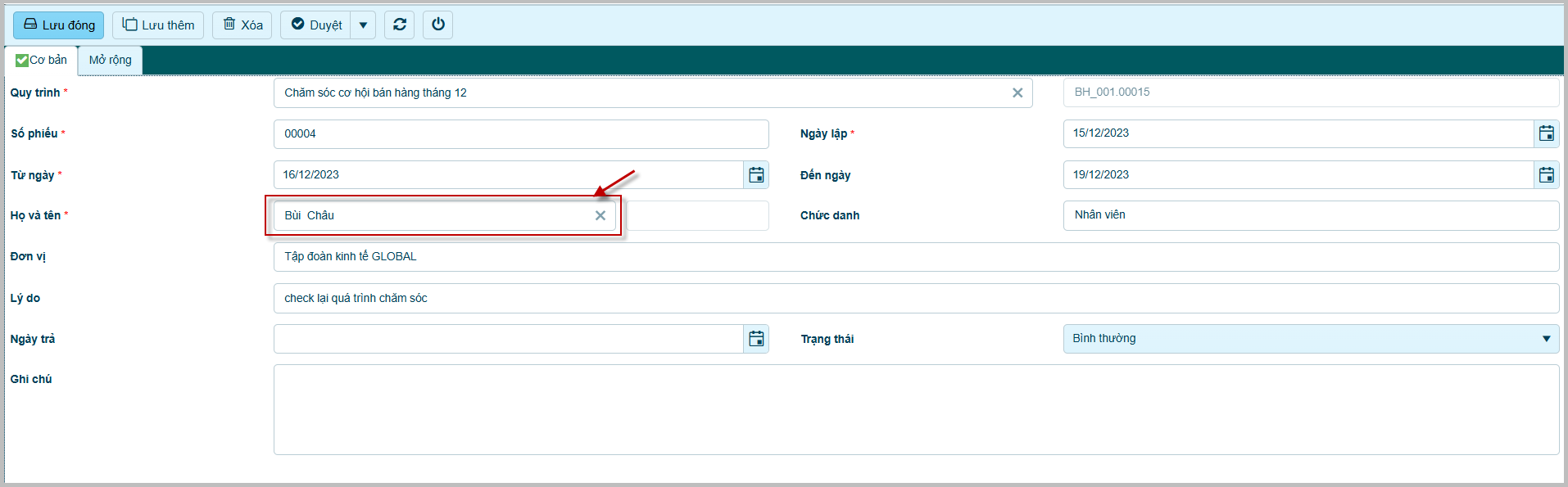Clear the Quy trình field value
Viewport: 1568px width, 487px height.
[1017, 93]
